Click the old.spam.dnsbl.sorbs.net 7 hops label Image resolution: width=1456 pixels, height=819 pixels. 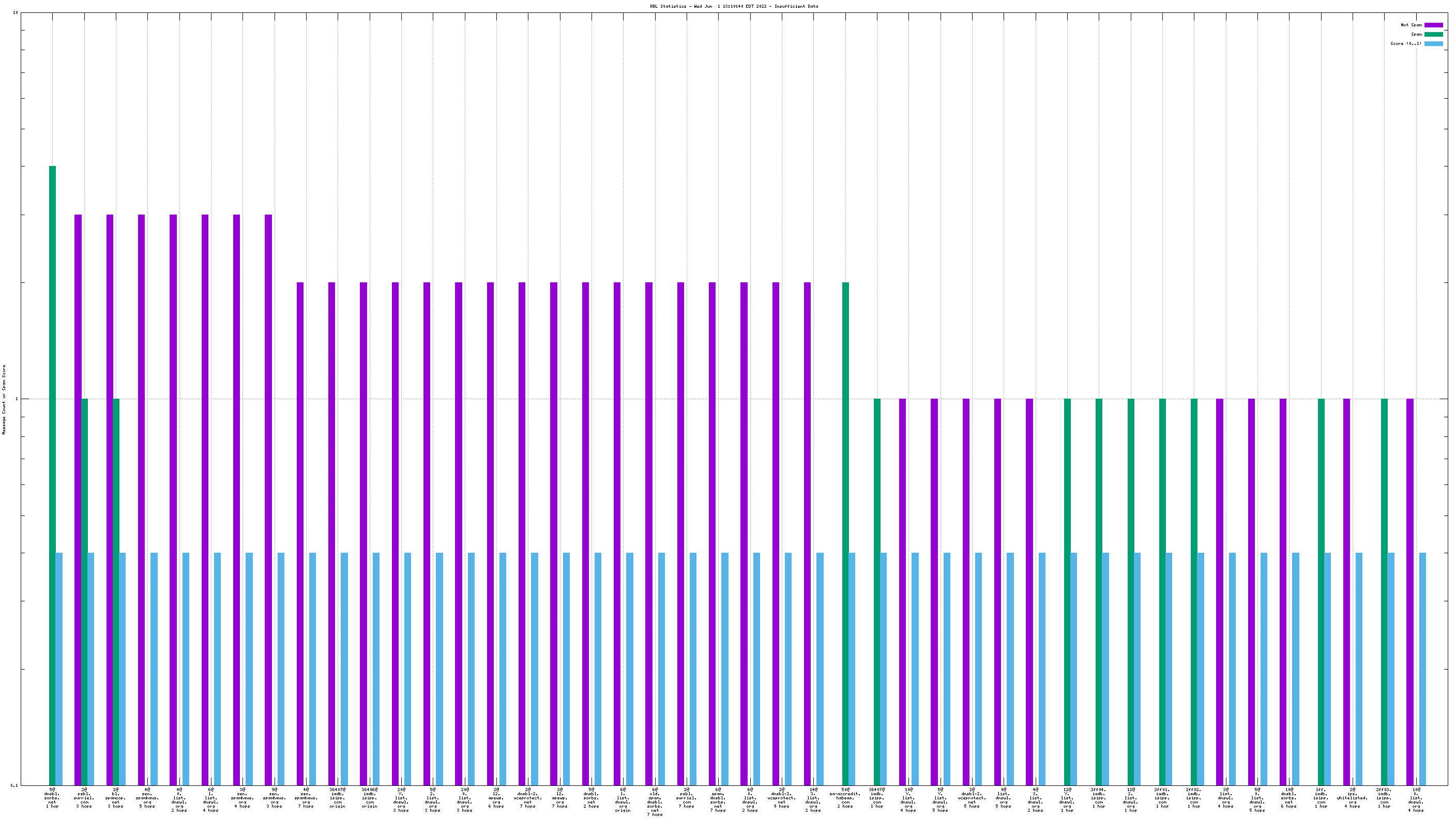655,801
